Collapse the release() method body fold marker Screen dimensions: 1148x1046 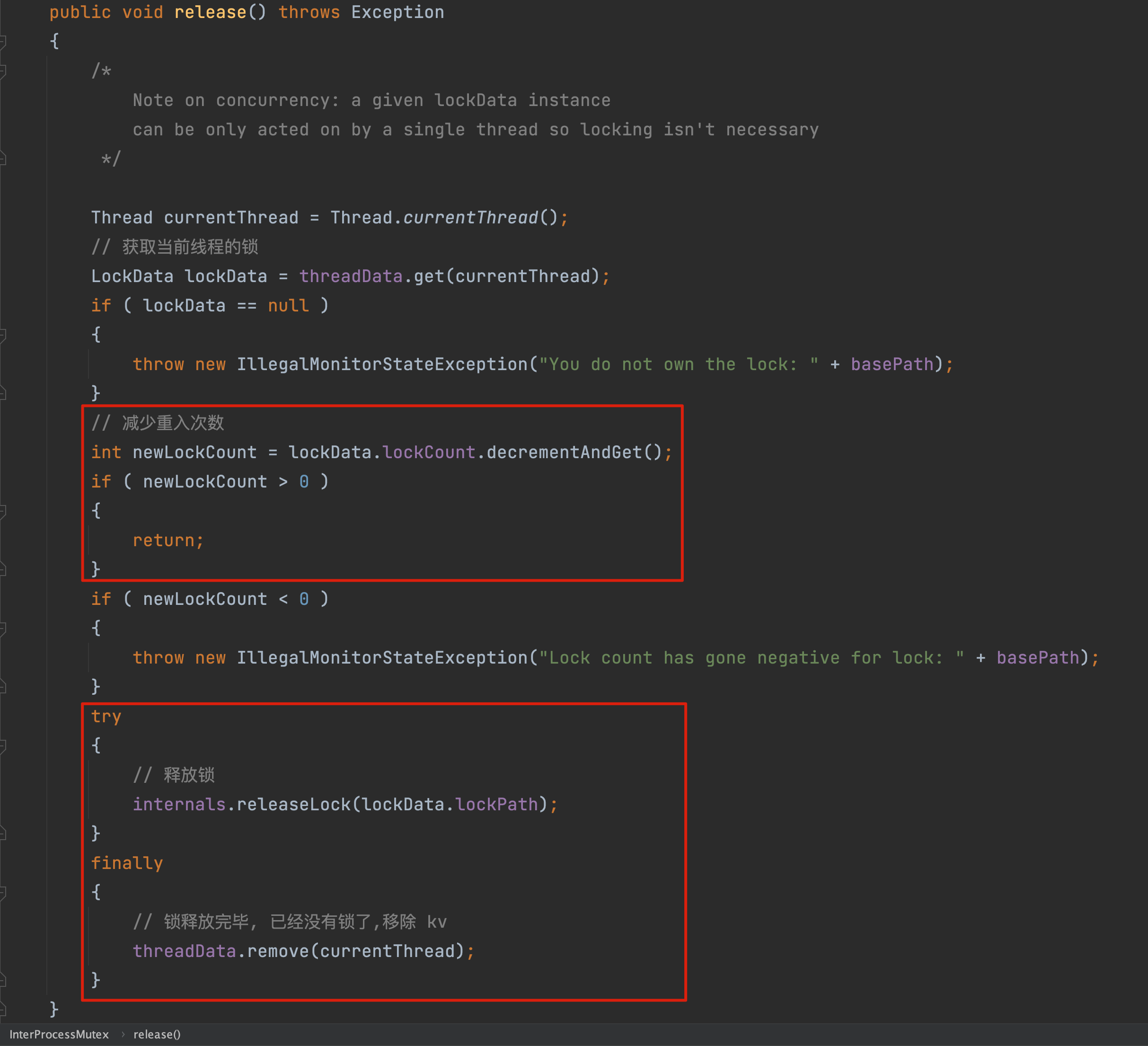click(3, 42)
